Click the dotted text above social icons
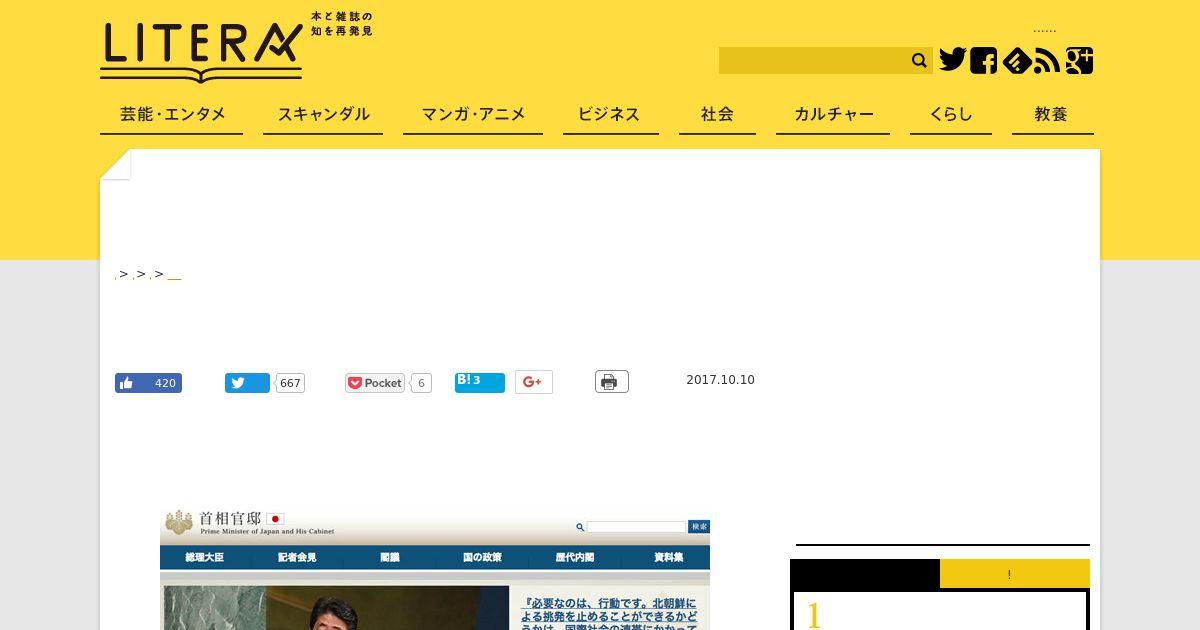Image resolution: width=1200 pixels, height=630 pixels. tap(1045, 30)
